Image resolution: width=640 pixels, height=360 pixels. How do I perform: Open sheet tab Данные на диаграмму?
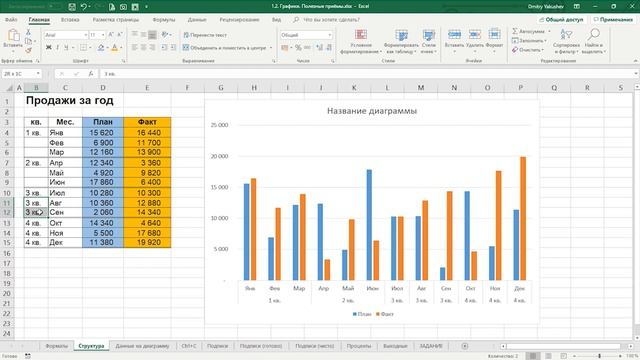tap(142, 346)
